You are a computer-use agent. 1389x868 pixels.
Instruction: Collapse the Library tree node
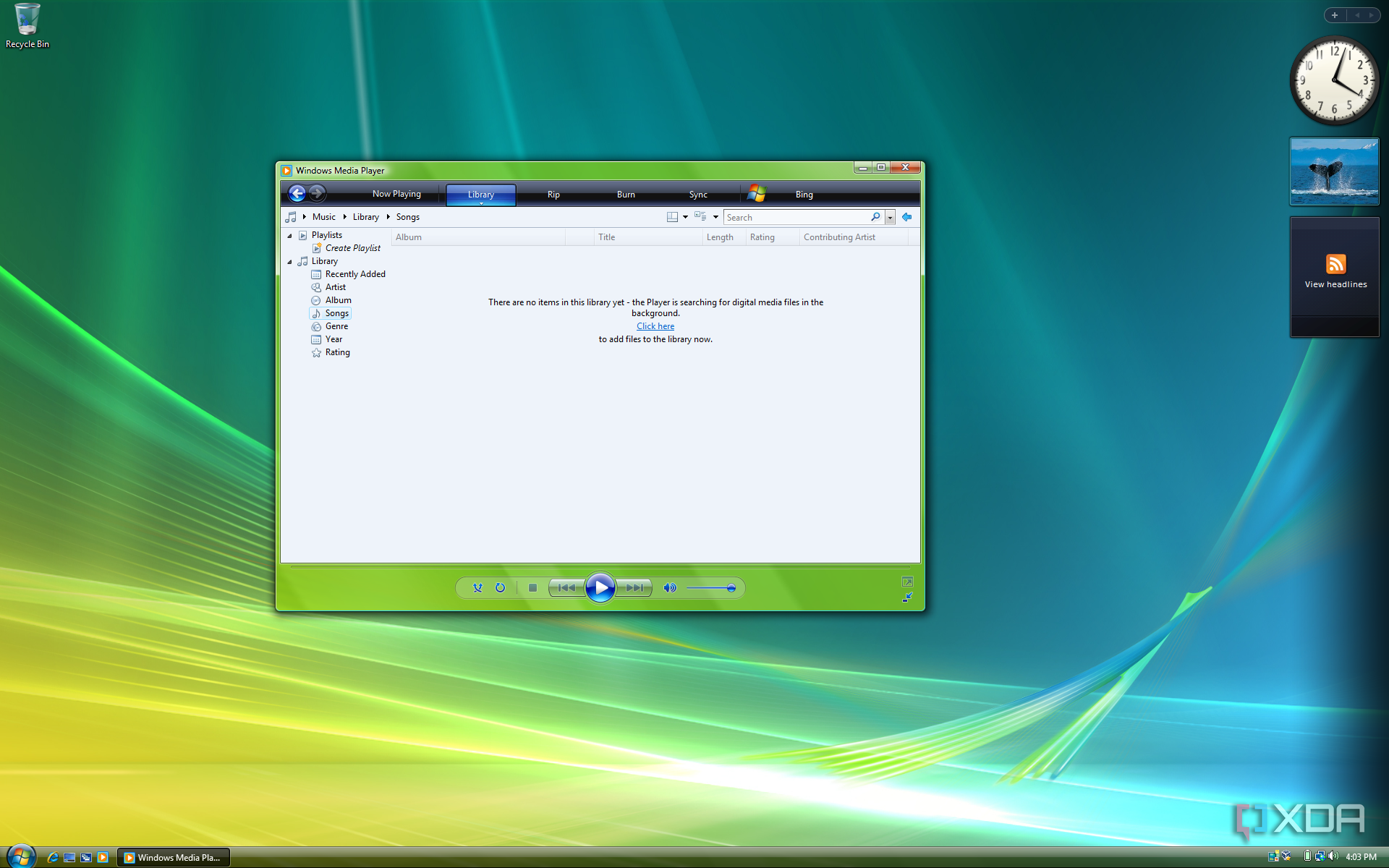289,262
